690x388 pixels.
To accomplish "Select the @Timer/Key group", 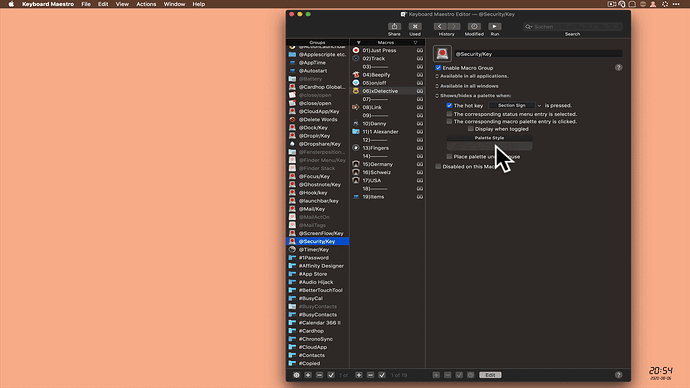I will (318, 250).
